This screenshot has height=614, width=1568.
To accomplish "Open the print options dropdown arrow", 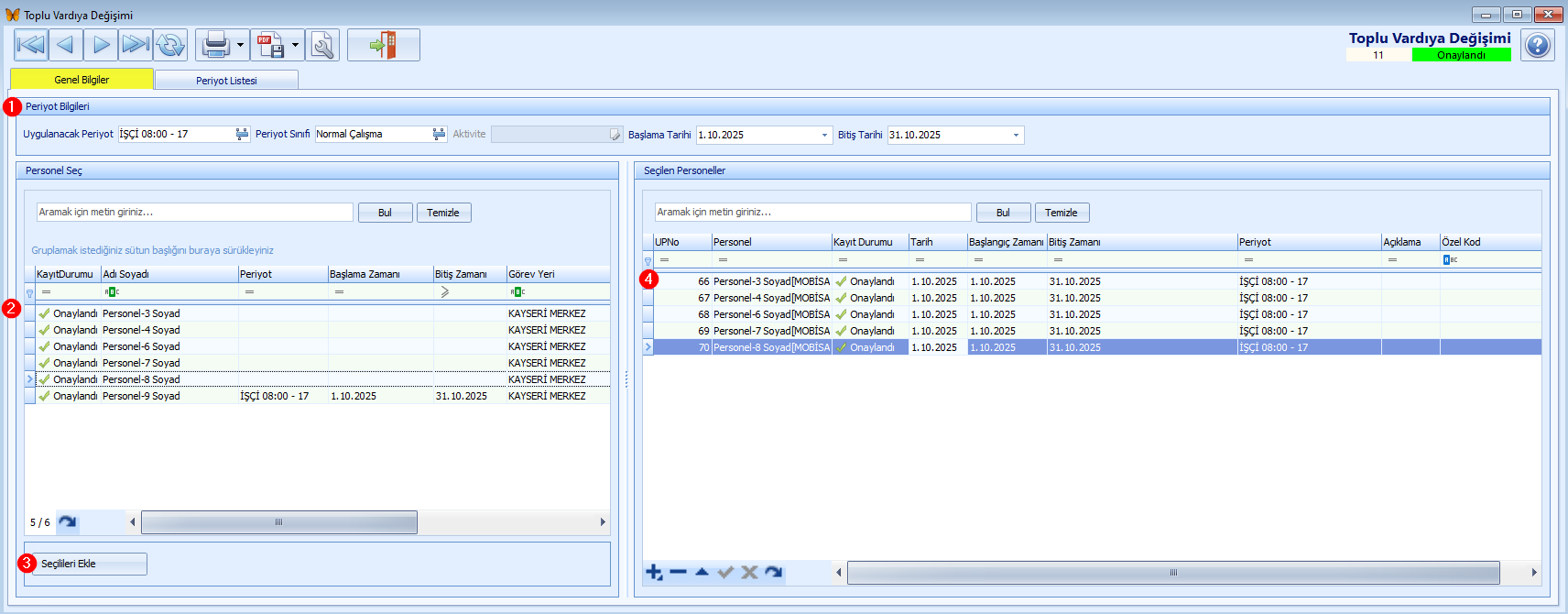I will click(x=240, y=45).
